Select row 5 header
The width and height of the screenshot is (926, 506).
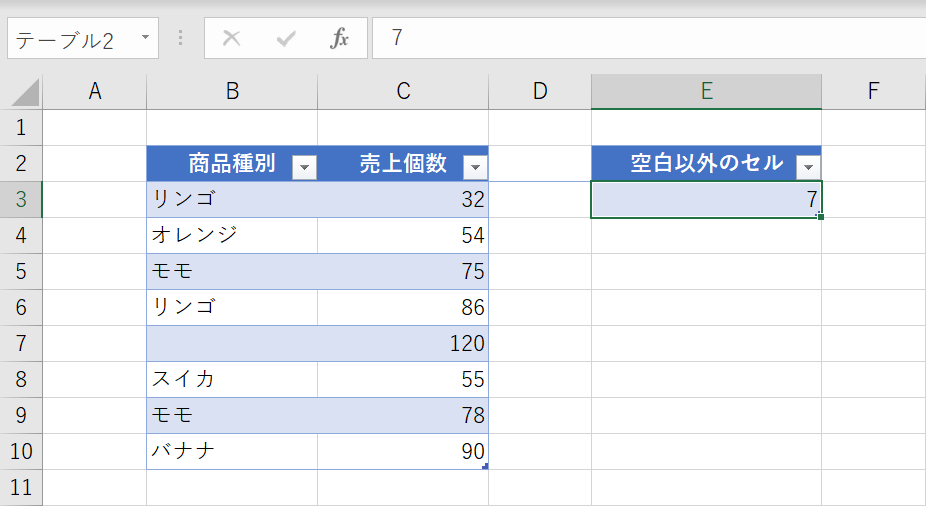tap(21, 272)
